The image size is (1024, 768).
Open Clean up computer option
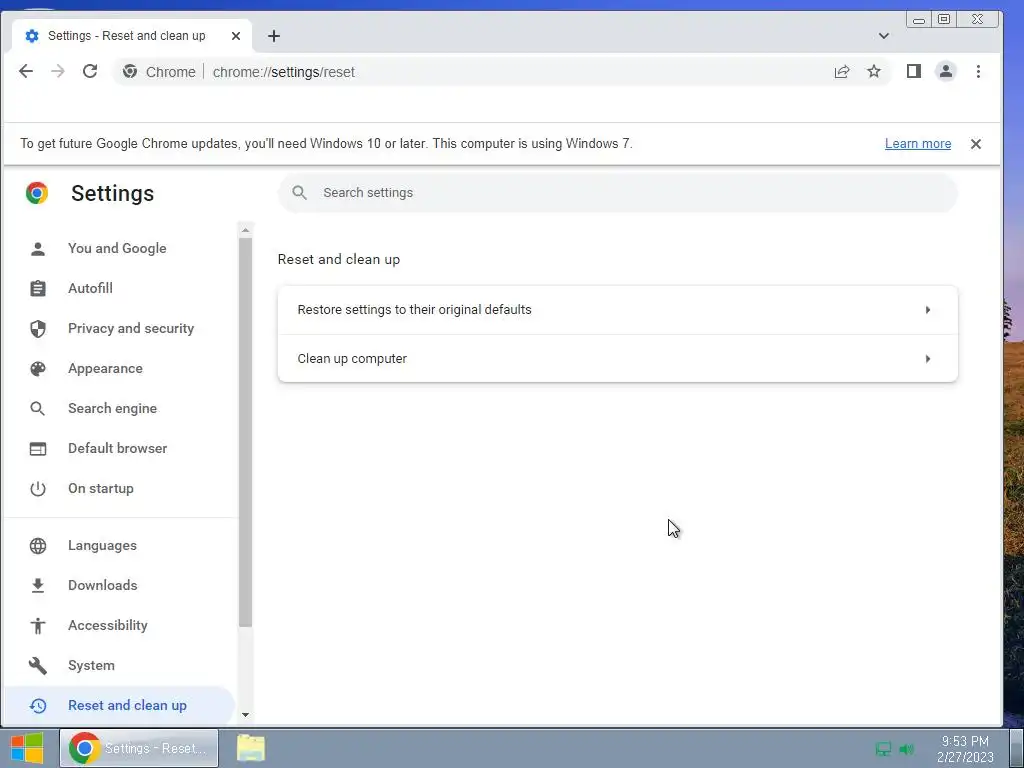pyautogui.click(x=618, y=359)
